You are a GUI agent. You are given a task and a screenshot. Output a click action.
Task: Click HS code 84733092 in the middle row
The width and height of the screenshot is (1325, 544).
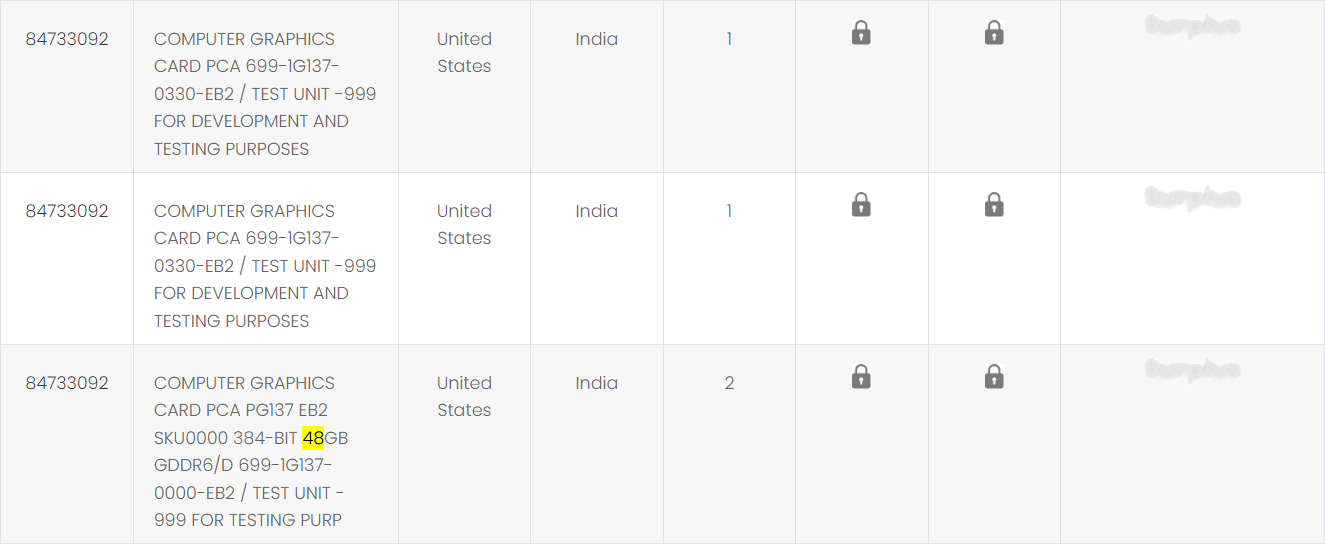click(x=67, y=211)
